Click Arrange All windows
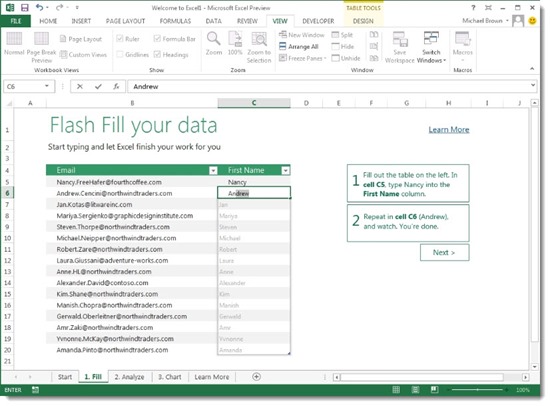Screen dimensions: 550x406 click(x=299, y=46)
